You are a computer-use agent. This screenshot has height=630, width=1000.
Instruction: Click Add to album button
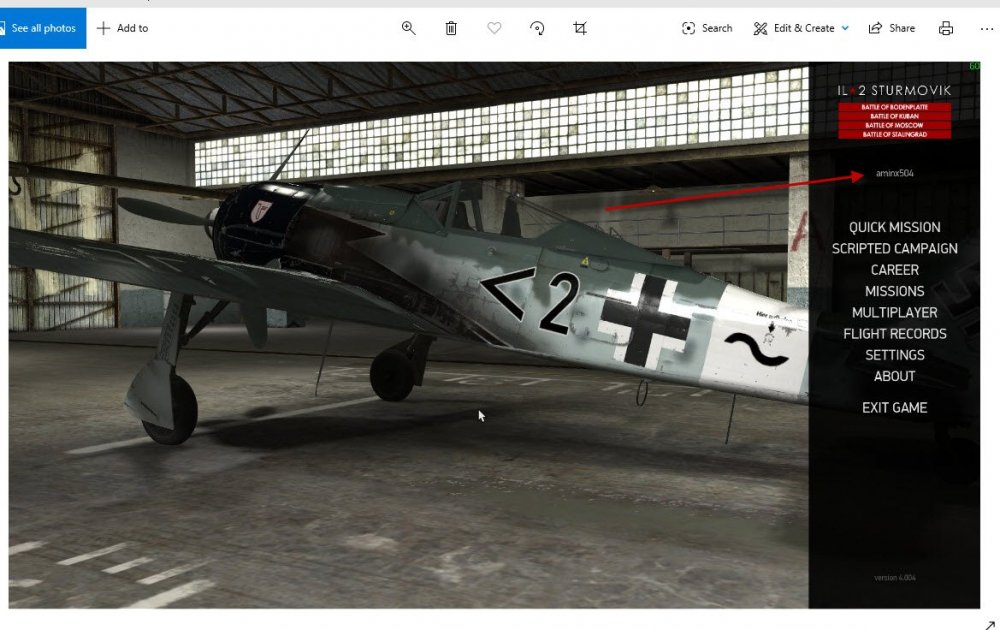click(x=122, y=28)
